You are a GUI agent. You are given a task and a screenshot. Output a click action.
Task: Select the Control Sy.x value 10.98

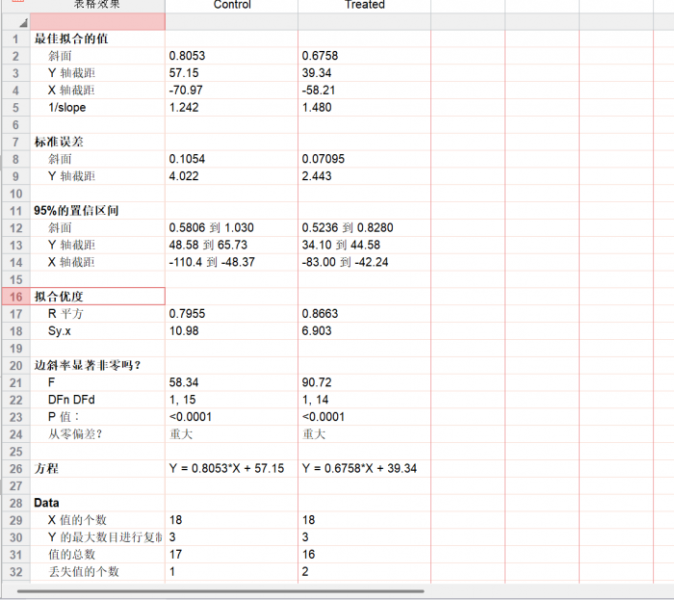coord(184,331)
